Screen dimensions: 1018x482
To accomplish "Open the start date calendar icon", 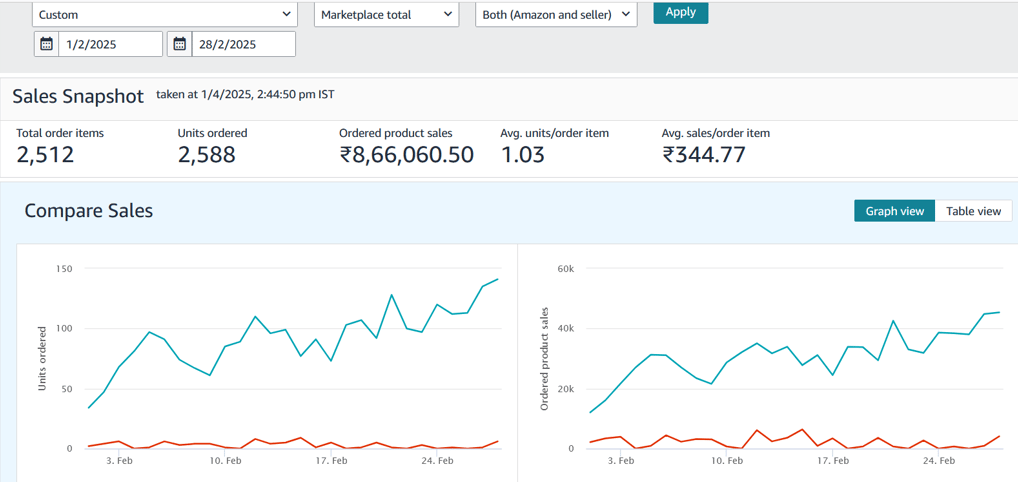I will [x=46, y=44].
